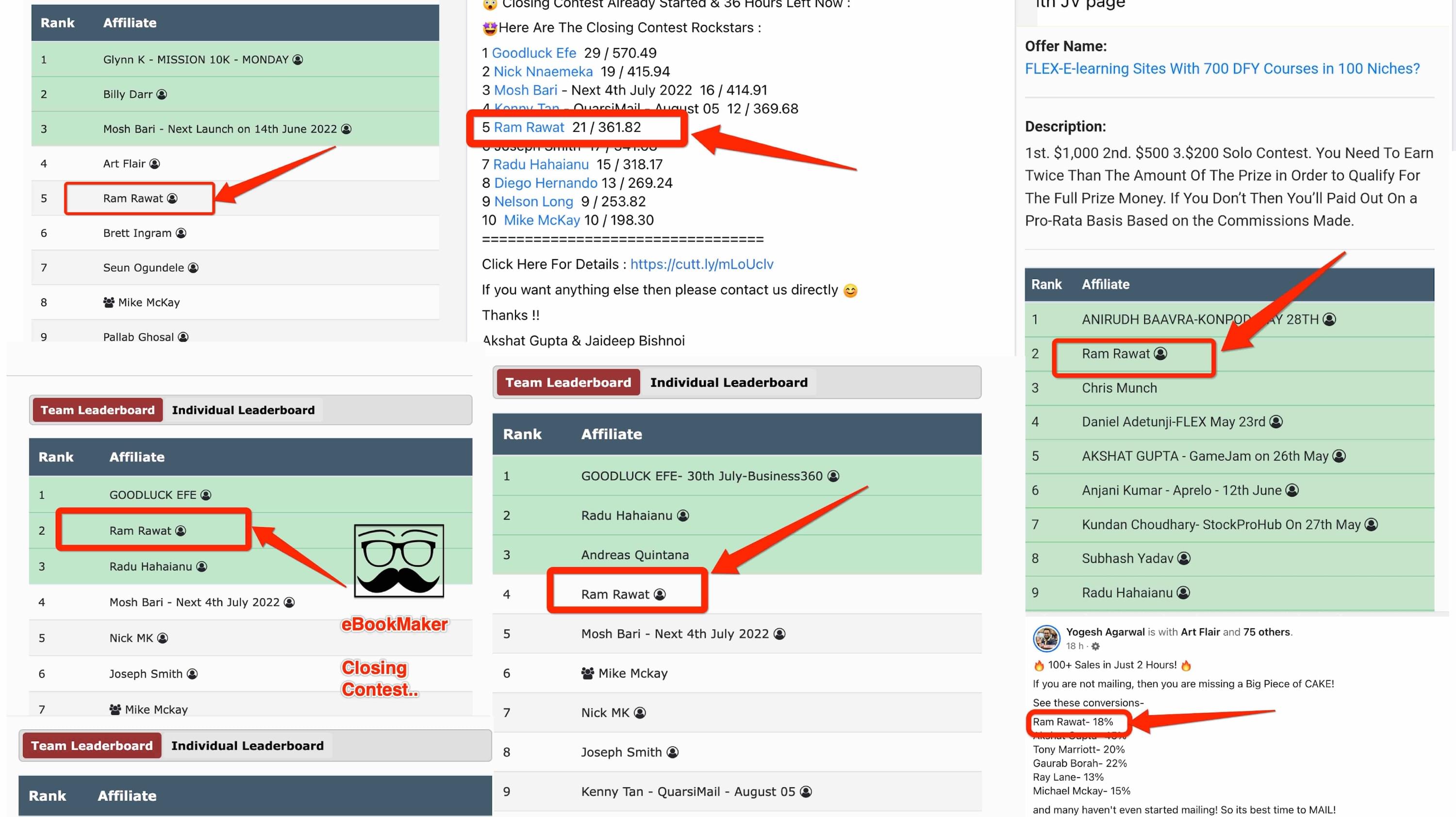The width and height of the screenshot is (1456, 817).
Task: Click profile icon beside Art Flair
Action: [154, 164]
